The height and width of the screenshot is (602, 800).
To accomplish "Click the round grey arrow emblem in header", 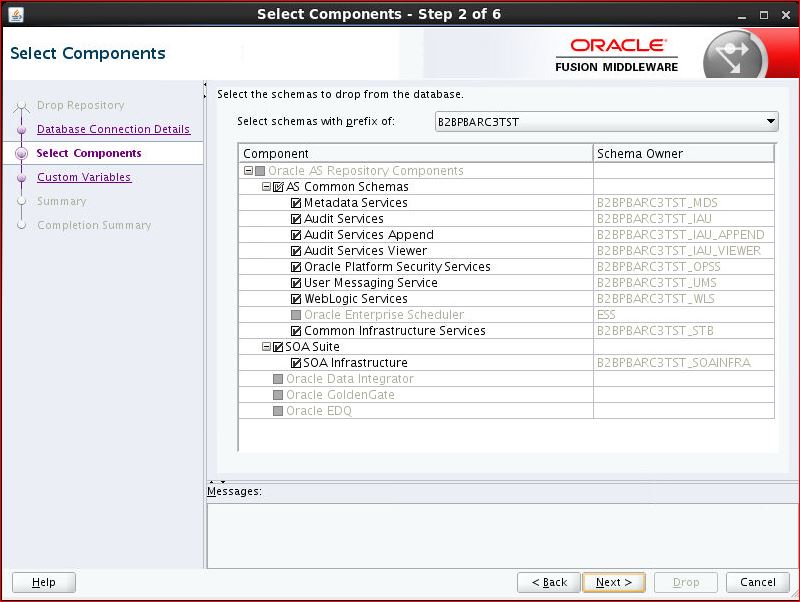I will [733, 56].
